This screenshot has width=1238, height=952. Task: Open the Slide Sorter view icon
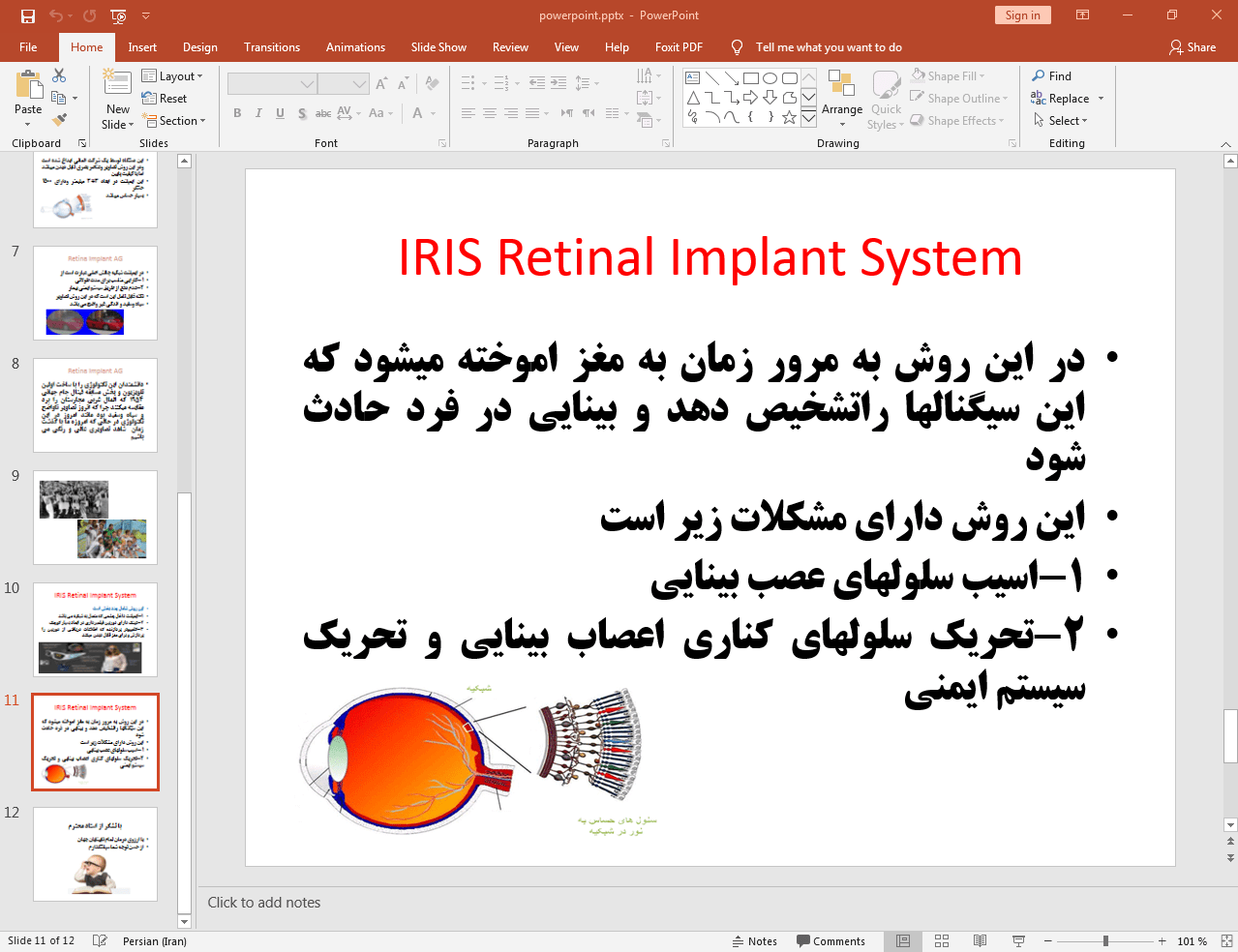pos(941,941)
